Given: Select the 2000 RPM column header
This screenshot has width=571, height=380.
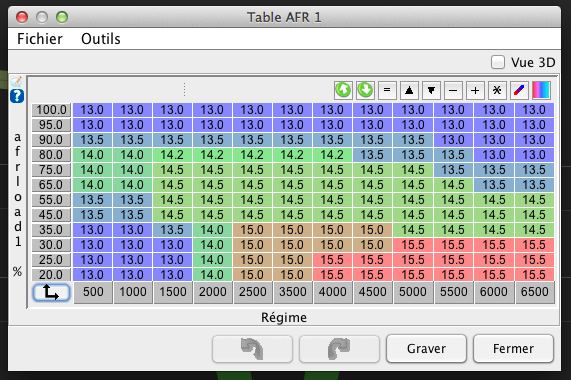Looking at the screenshot, I should pos(213,292).
